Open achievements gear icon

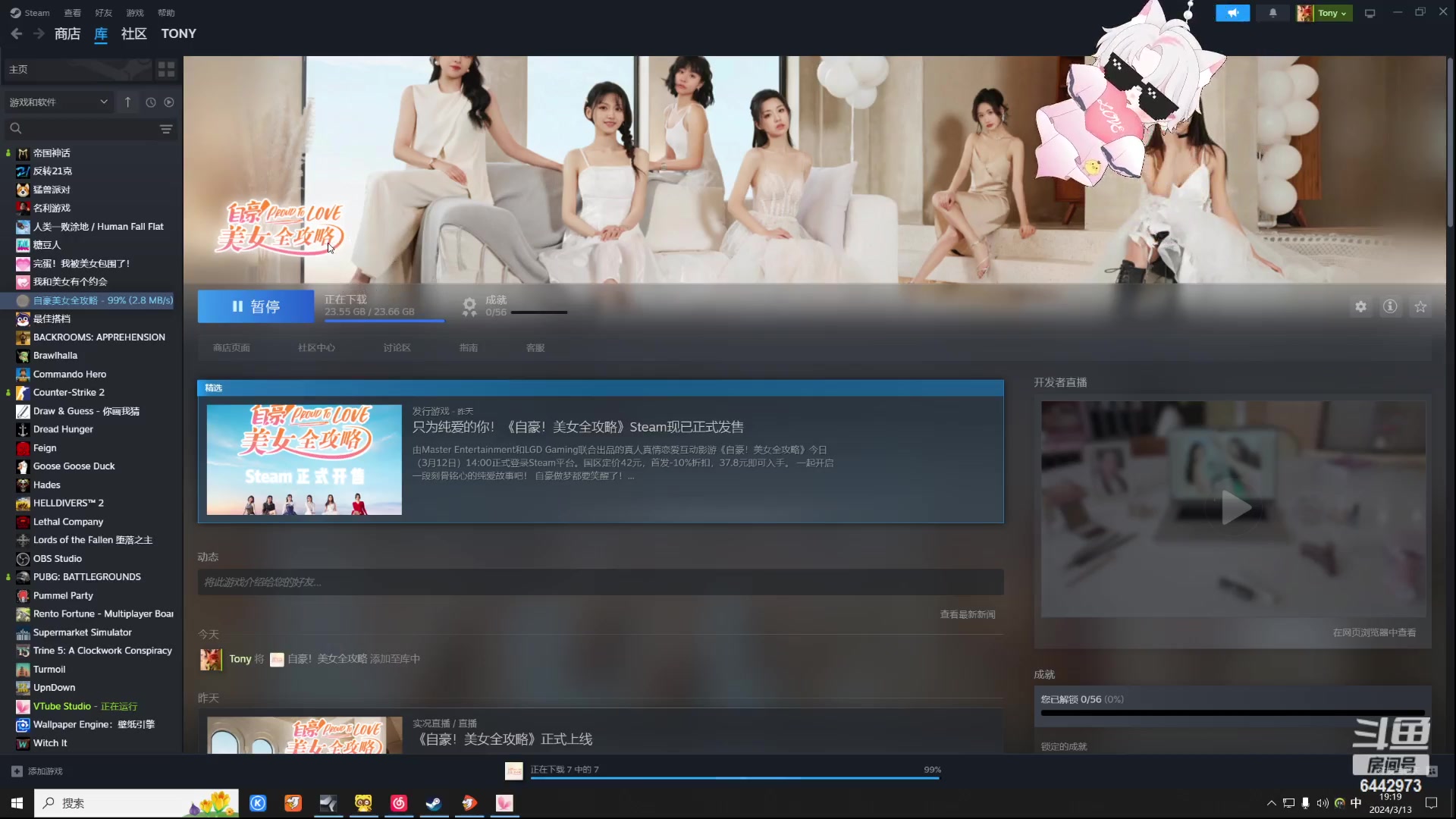[469, 306]
